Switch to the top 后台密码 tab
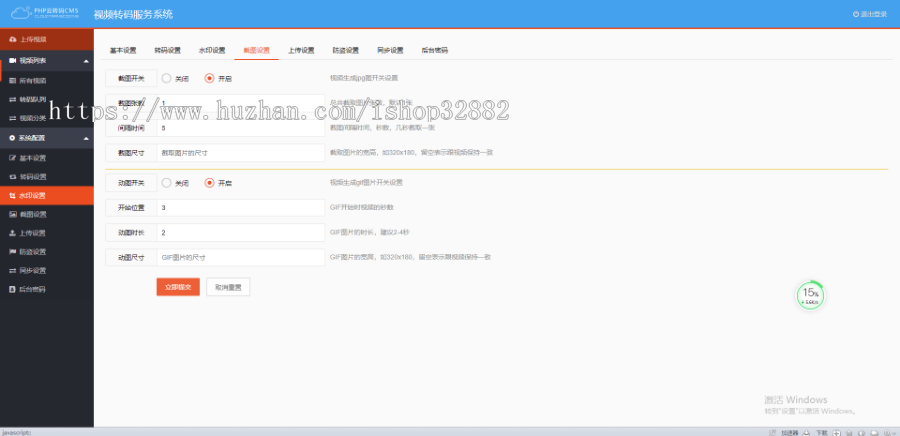The width and height of the screenshot is (900, 436). pyautogui.click(x=435, y=50)
